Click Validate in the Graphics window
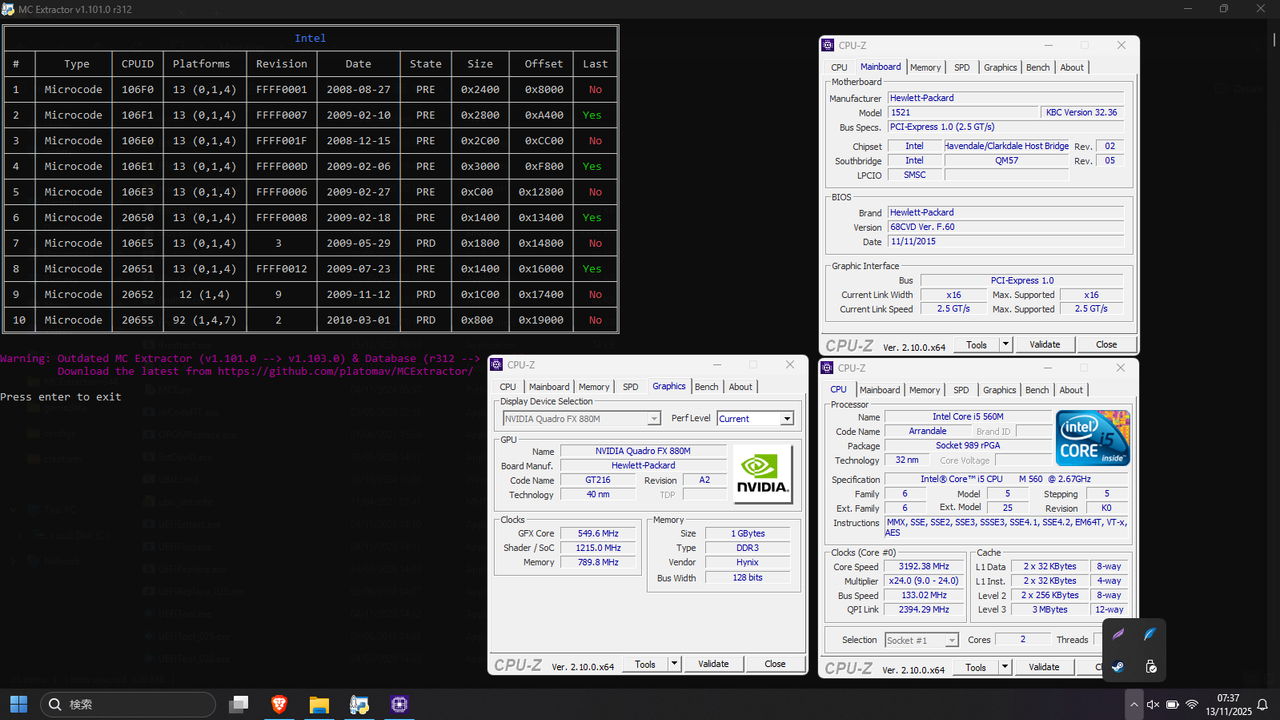This screenshot has width=1280, height=720. pyautogui.click(x=713, y=664)
